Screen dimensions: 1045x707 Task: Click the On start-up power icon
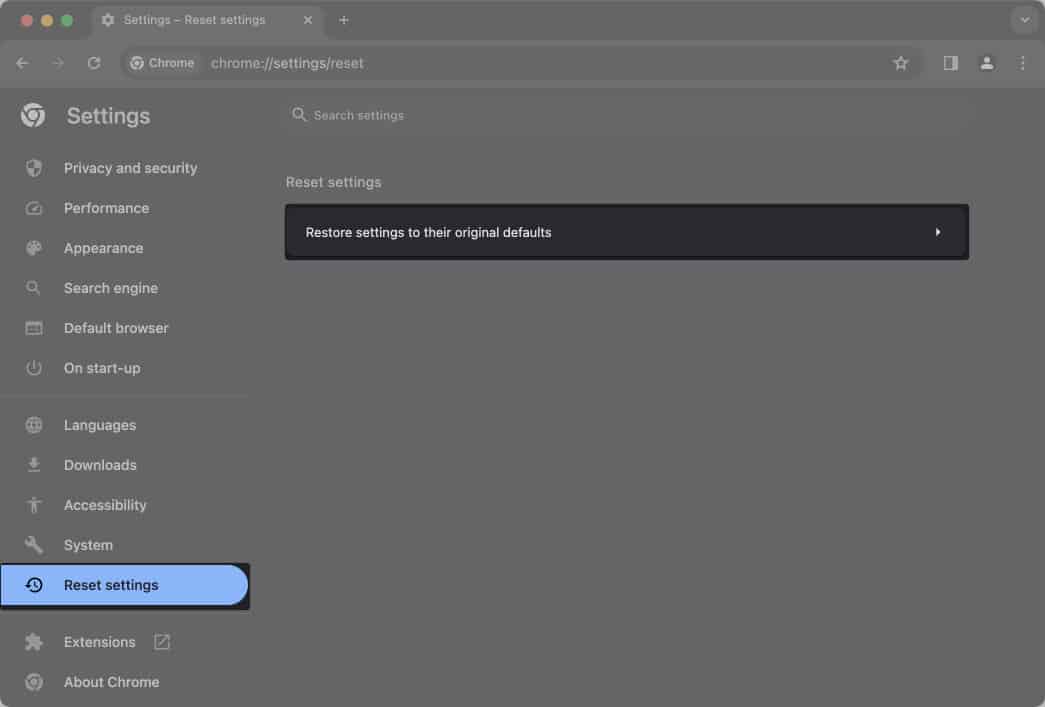click(x=34, y=368)
